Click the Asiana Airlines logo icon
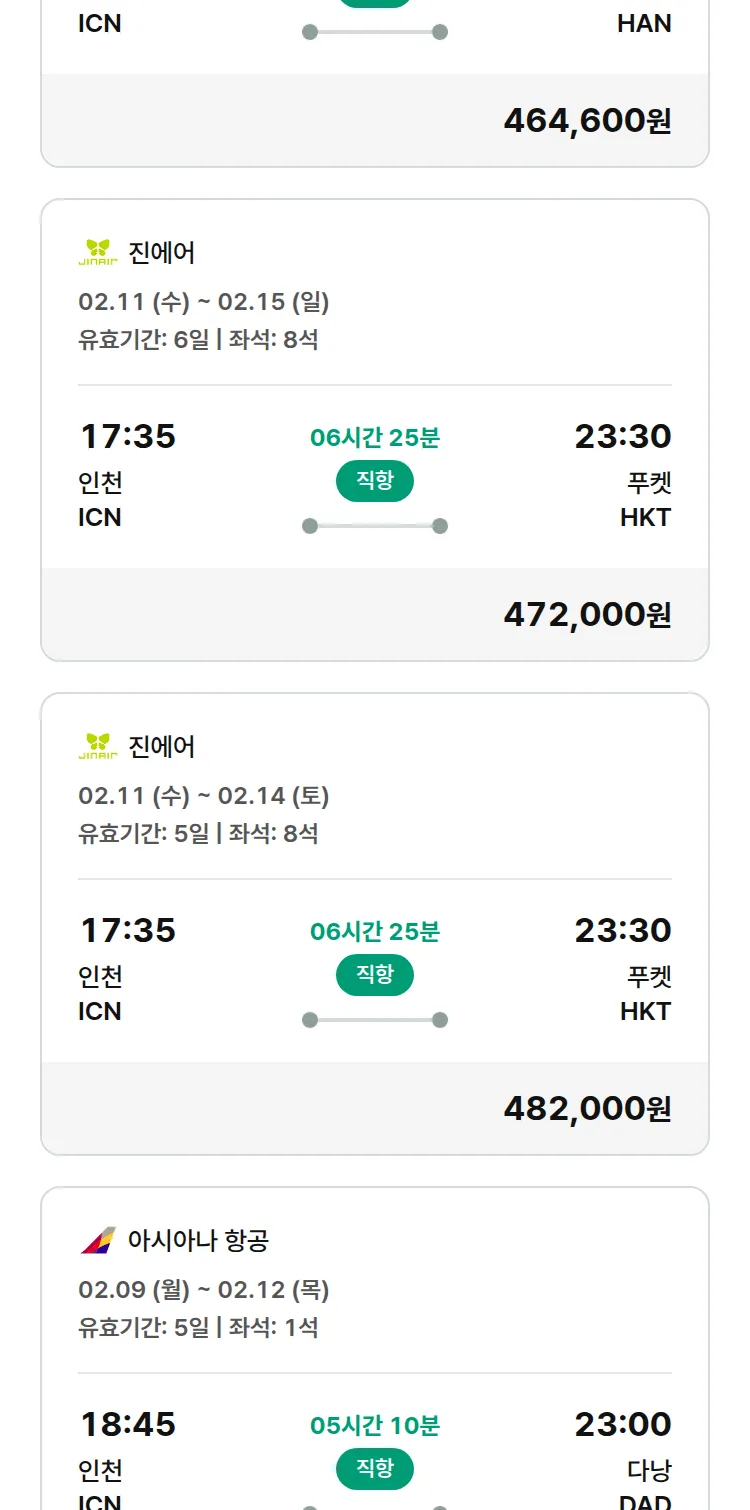This screenshot has height=1510, width=750. point(98,1241)
